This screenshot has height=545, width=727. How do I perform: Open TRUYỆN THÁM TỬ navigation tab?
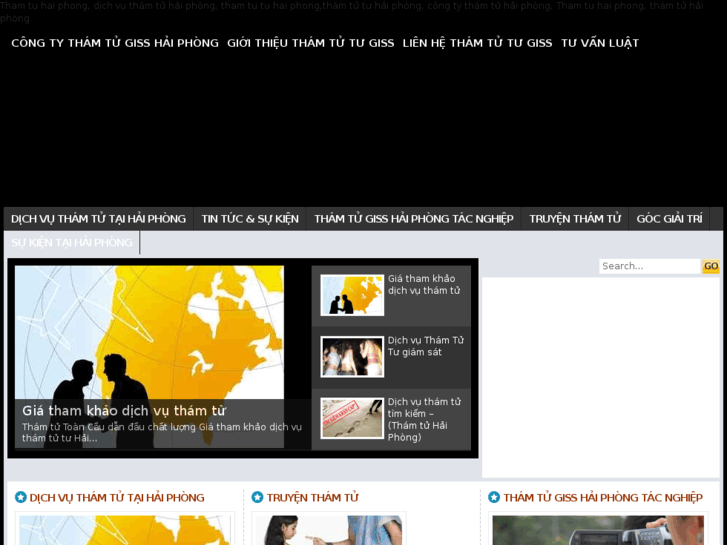(575, 219)
